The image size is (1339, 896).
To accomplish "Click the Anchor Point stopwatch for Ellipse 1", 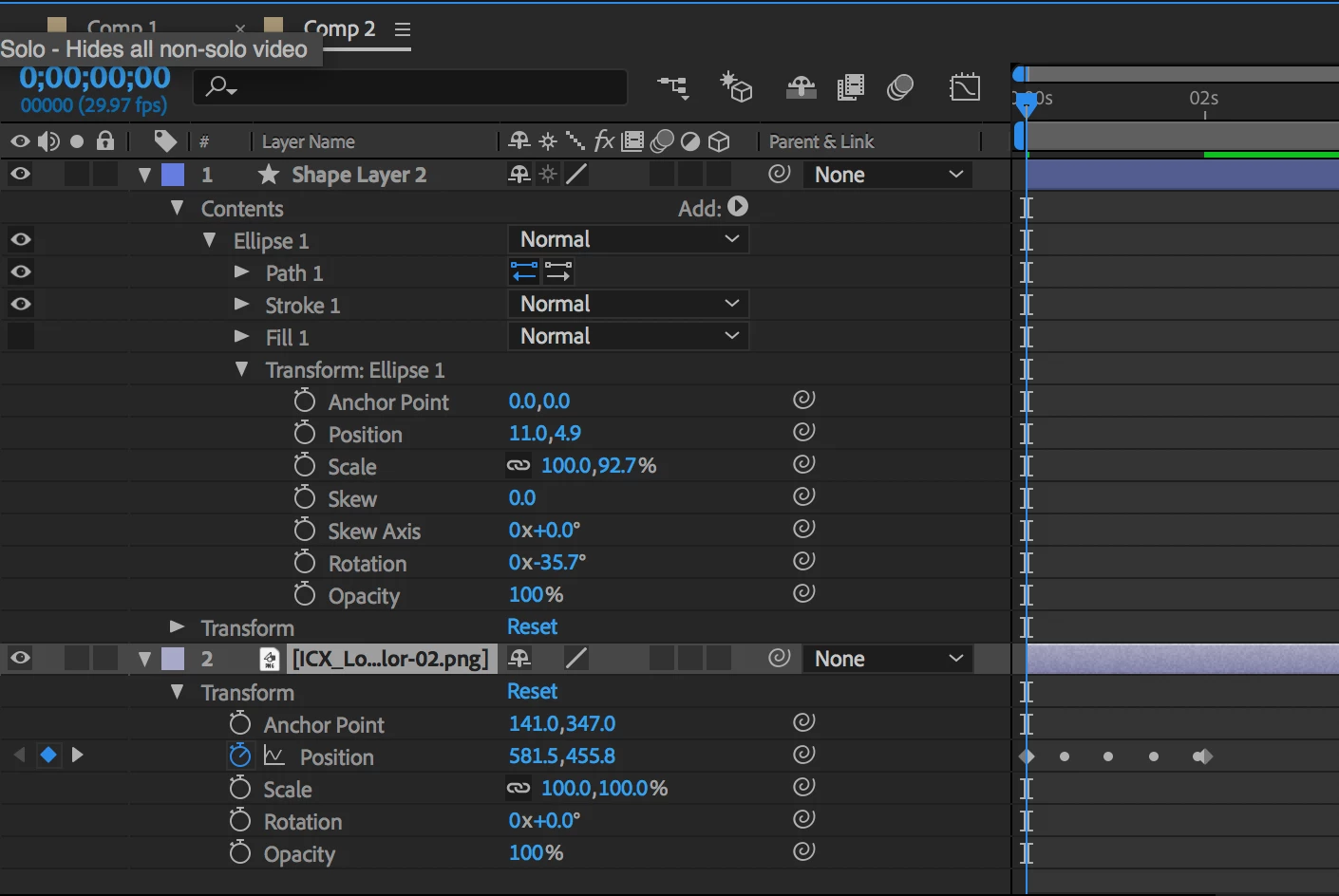I will (x=304, y=401).
